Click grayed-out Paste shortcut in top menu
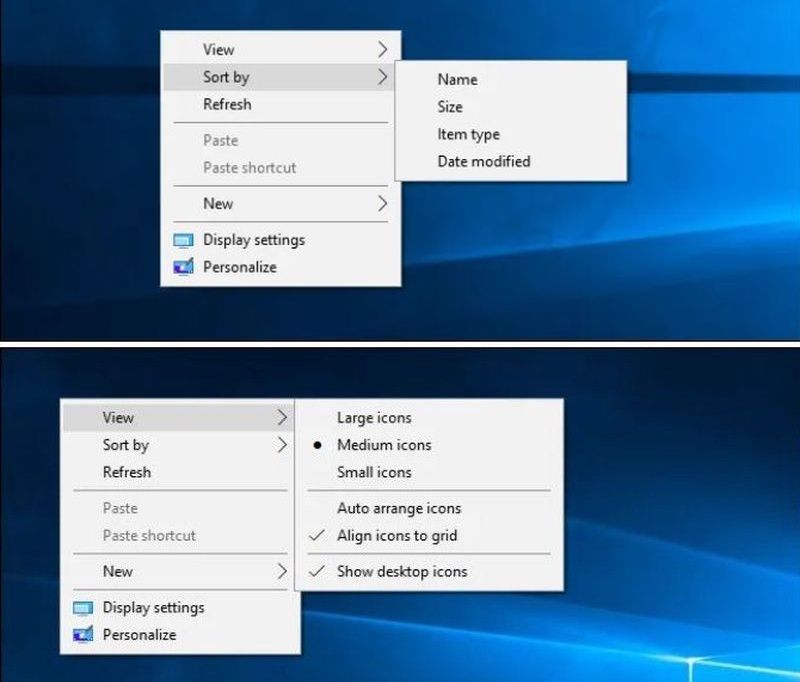 click(x=281, y=168)
